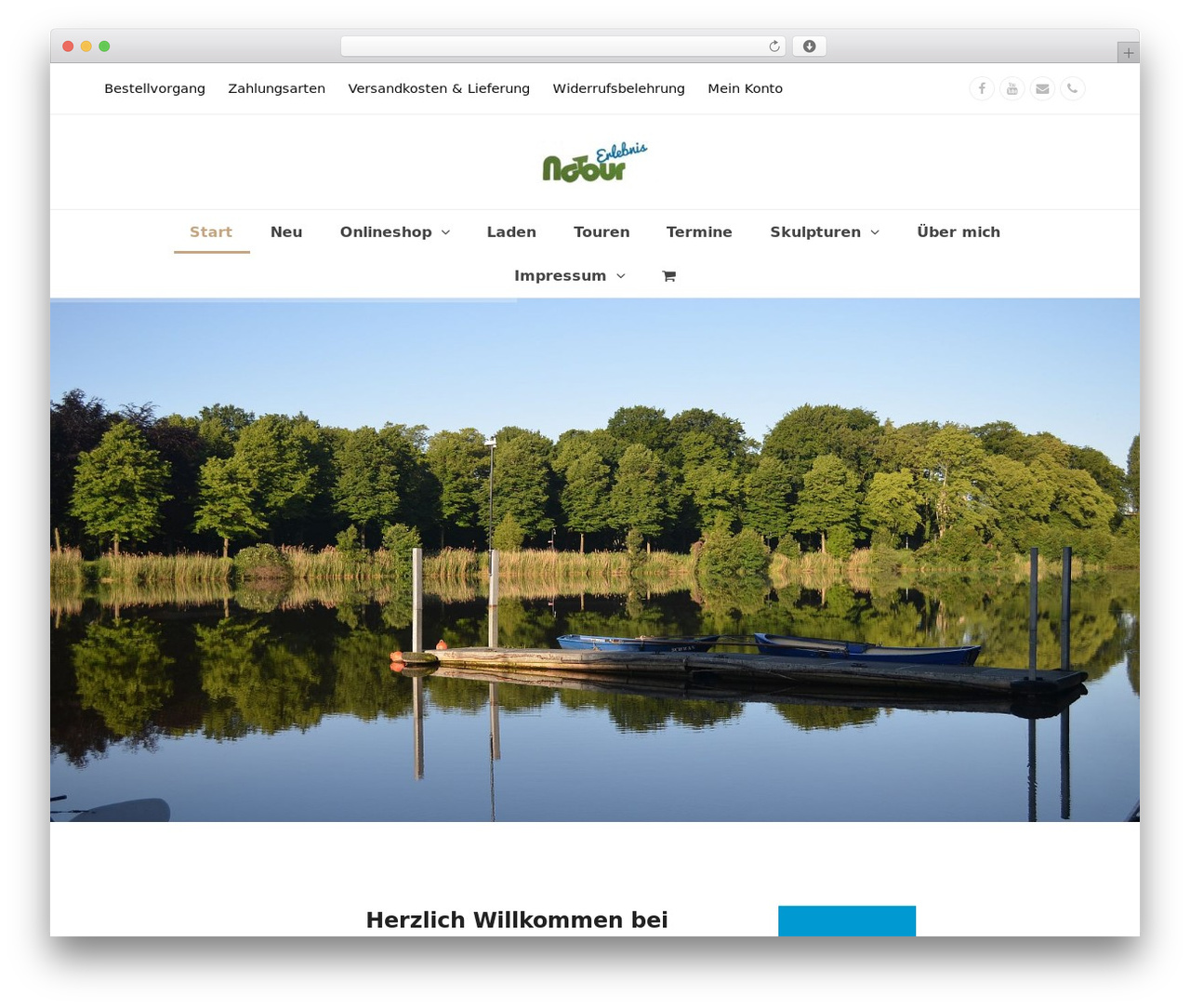Open the shopping cart icon
The height and width of the screenshot is (1008, 1190).
(668, 276)
